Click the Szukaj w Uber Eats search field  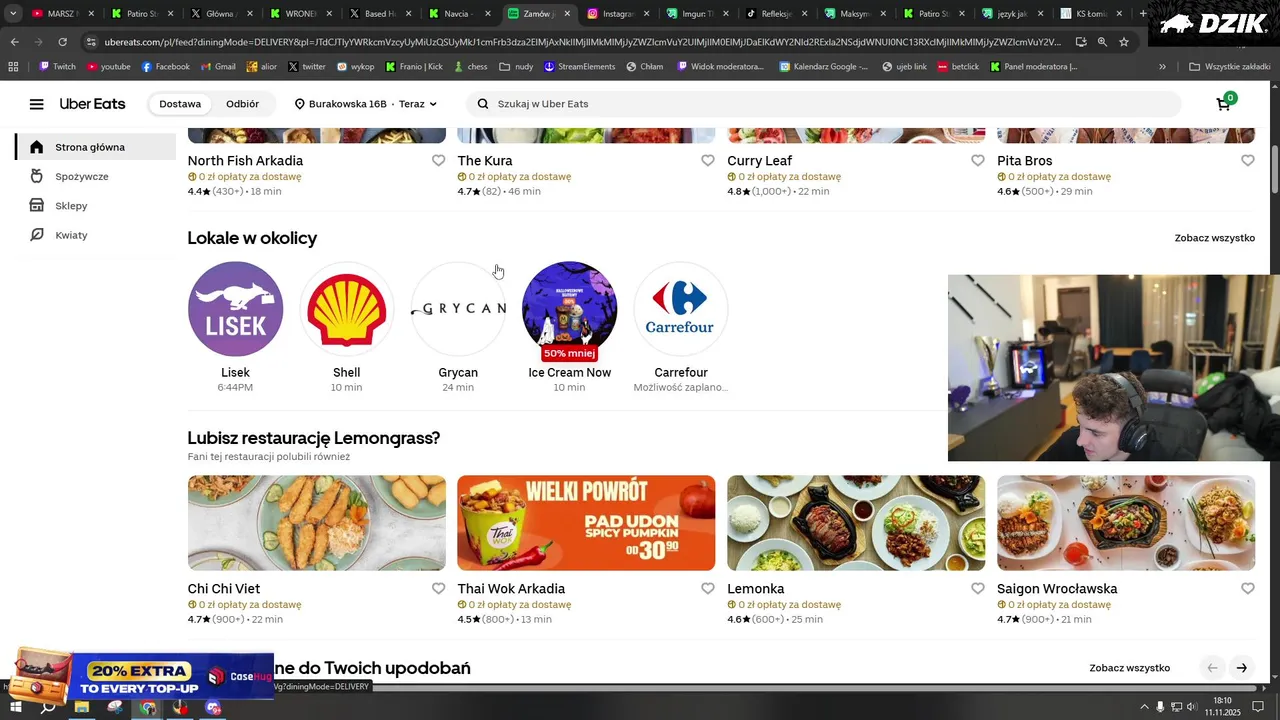823,104
